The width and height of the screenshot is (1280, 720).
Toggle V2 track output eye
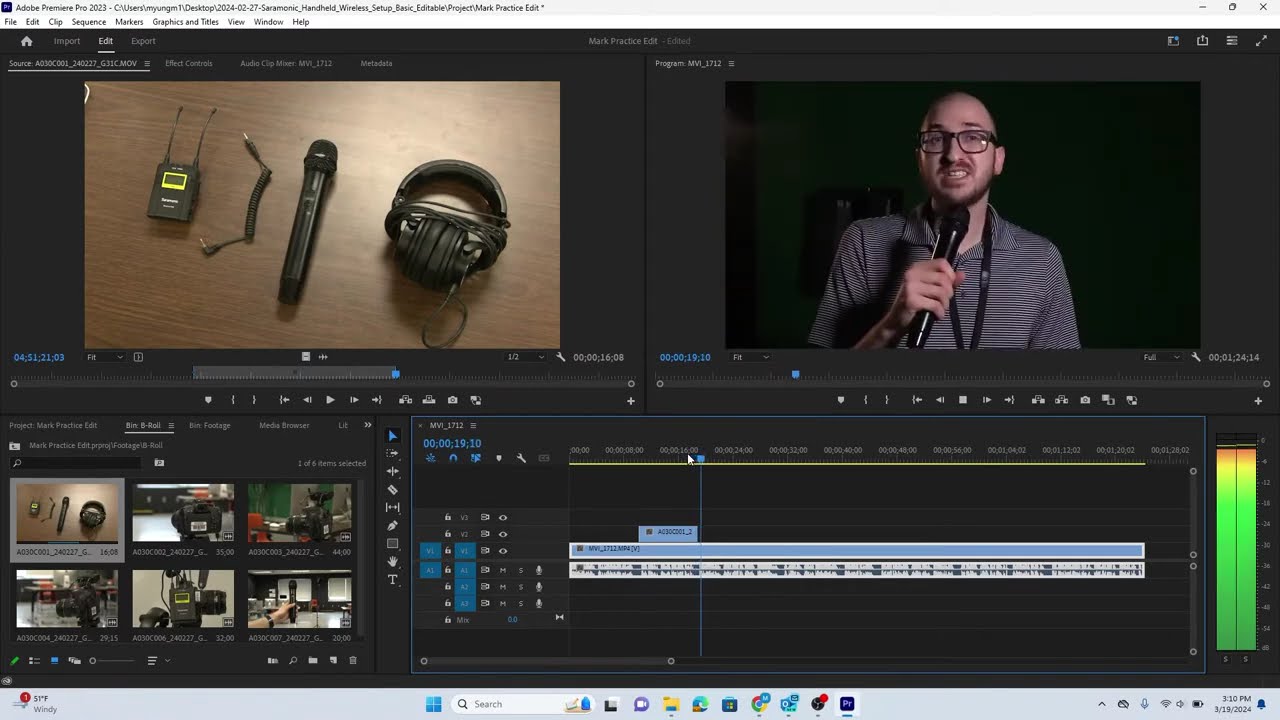click(x=503, y=534)
